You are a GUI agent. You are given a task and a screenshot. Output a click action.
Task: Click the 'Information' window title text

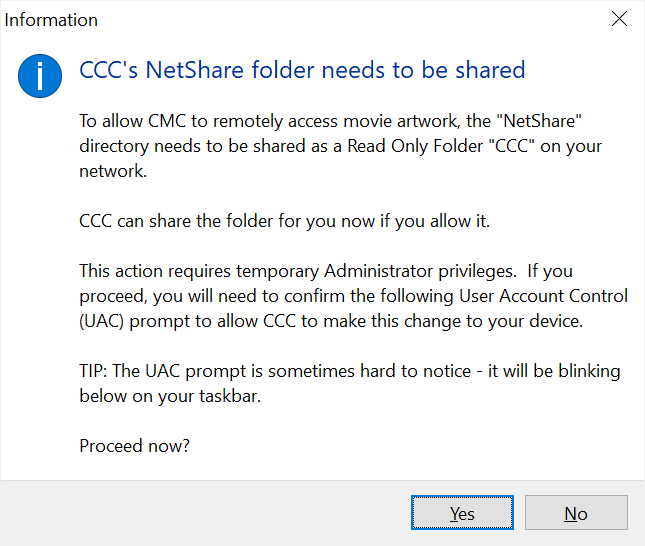[x=51, y=20]
